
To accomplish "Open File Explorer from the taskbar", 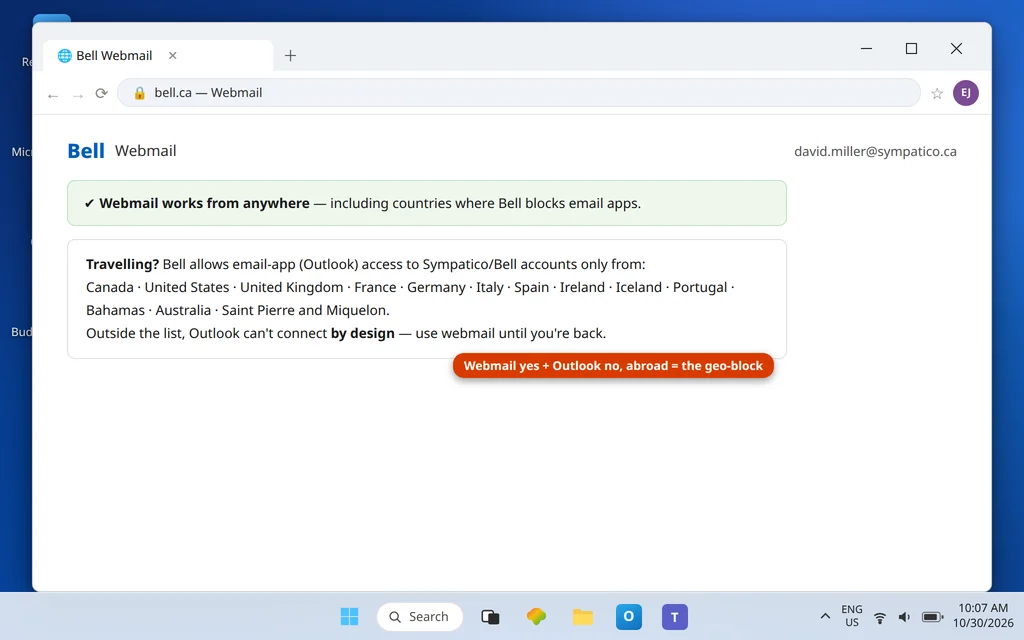I will (583, 616).
